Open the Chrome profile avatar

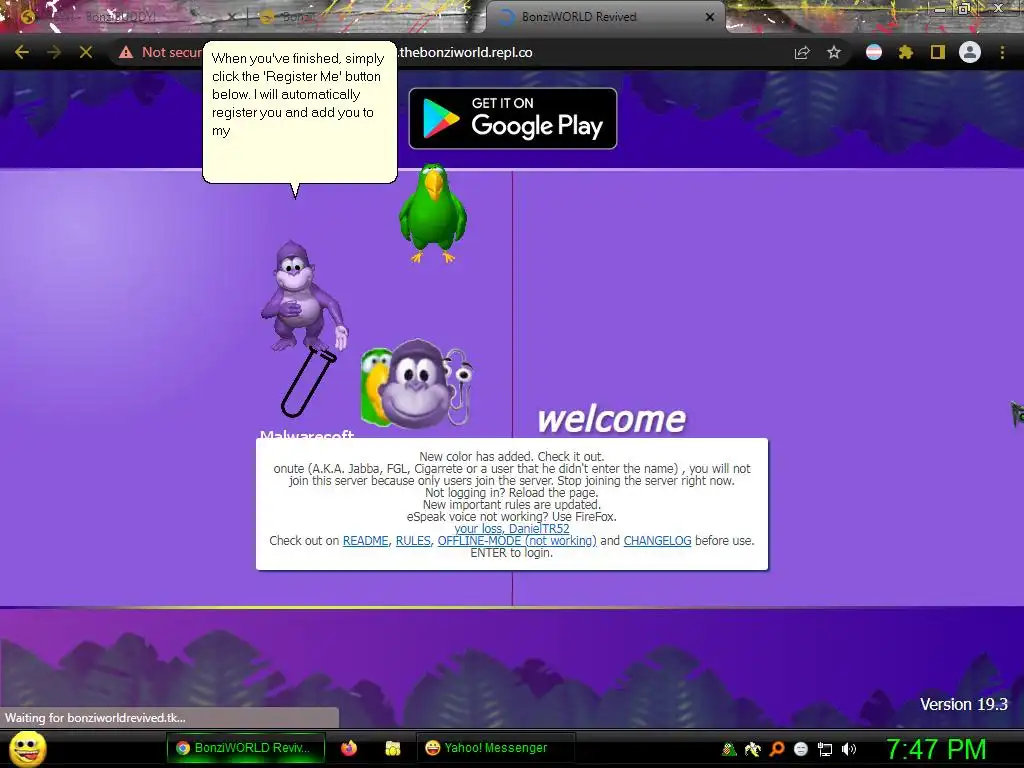pyautogui.click(x=970, y=52)
